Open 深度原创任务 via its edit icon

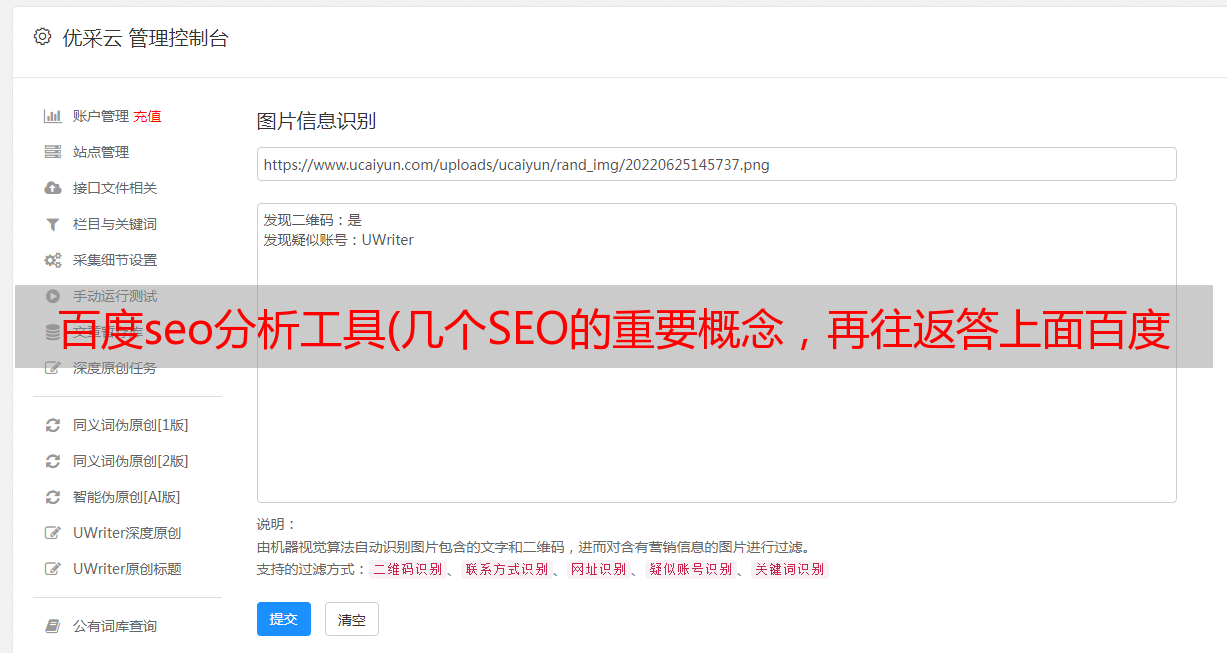click(53, 368)
